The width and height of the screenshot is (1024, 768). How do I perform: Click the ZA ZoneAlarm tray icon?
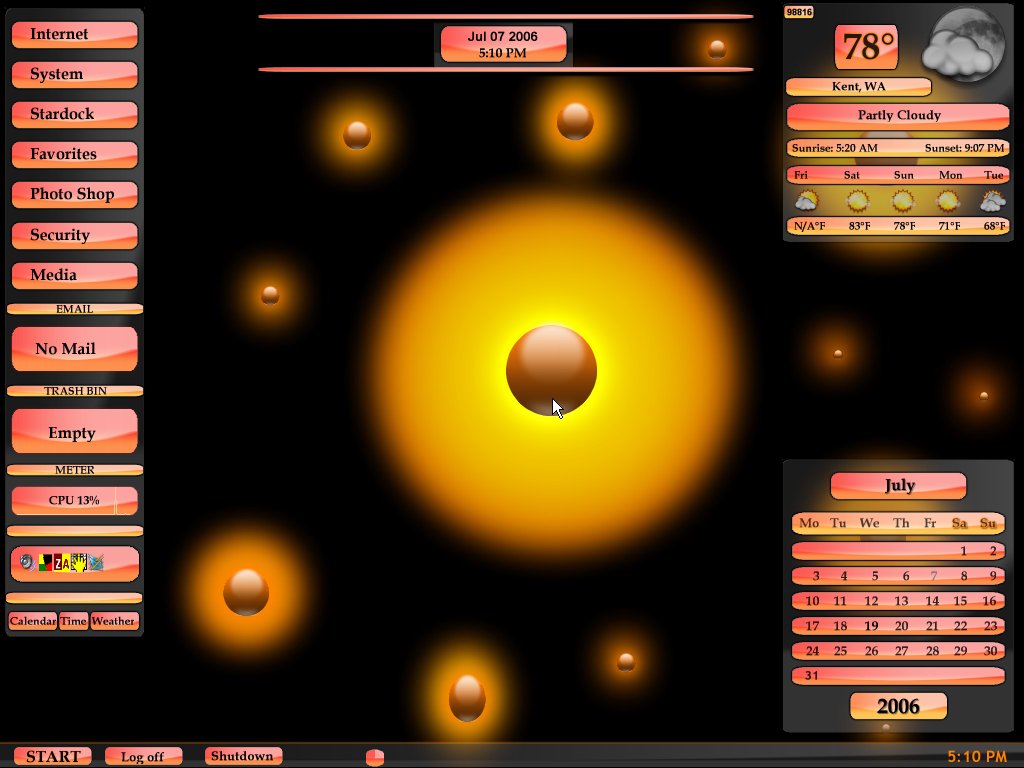[61, 564]
